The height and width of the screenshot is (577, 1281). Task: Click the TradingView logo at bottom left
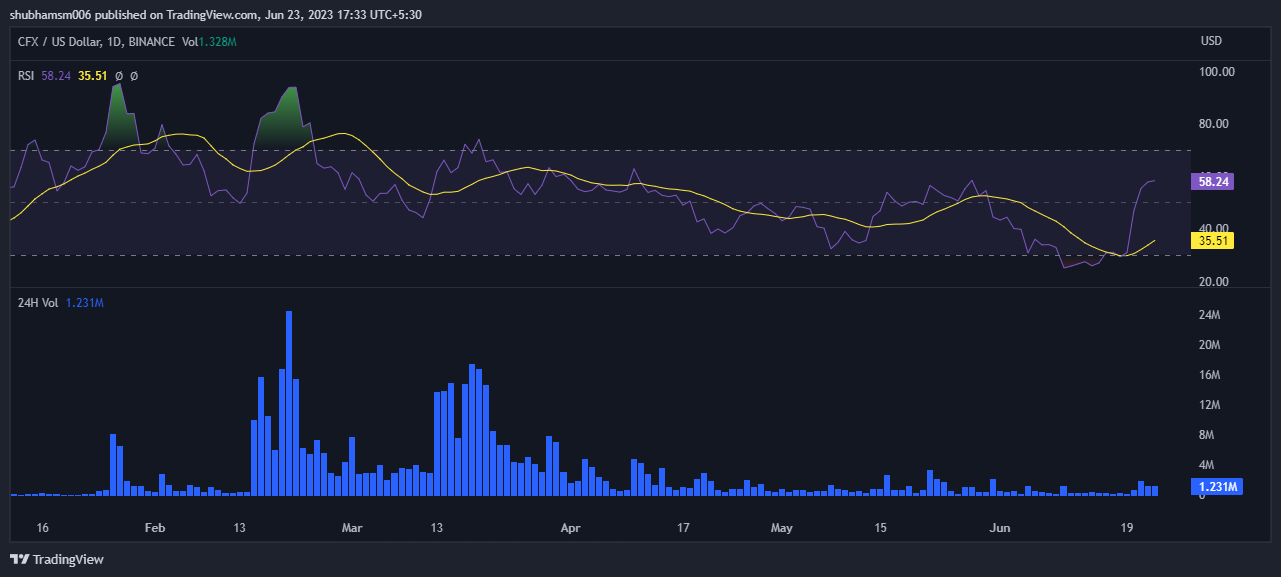[57, 559]
